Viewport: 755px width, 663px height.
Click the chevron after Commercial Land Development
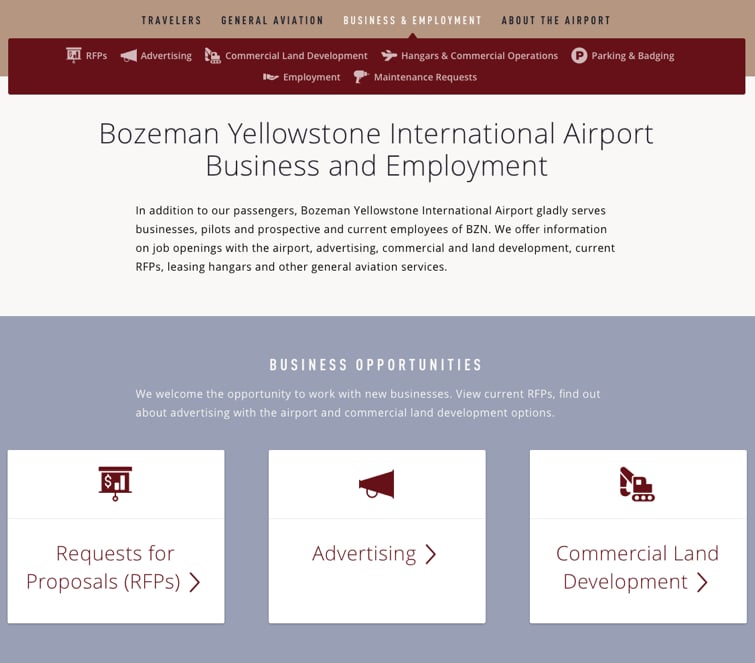(703, 582)
